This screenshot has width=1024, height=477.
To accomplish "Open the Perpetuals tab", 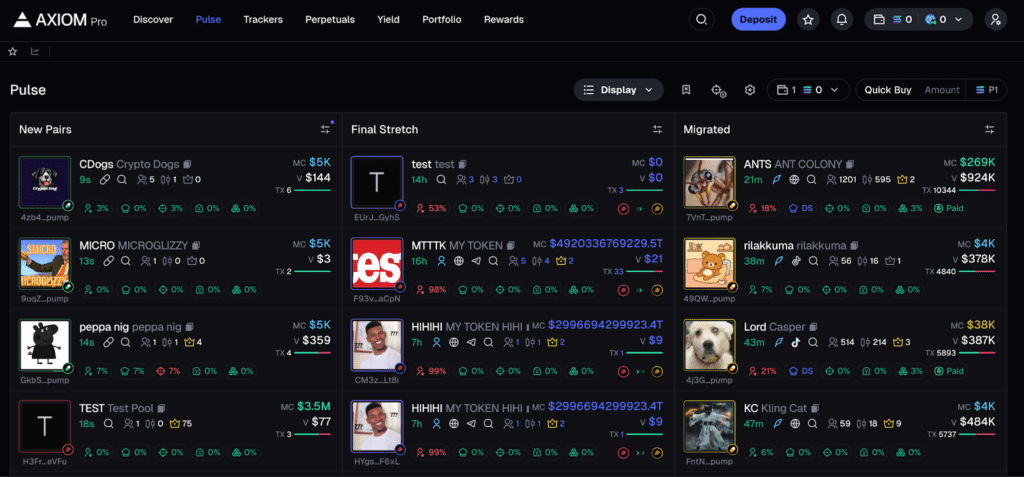I will (330, 20).
